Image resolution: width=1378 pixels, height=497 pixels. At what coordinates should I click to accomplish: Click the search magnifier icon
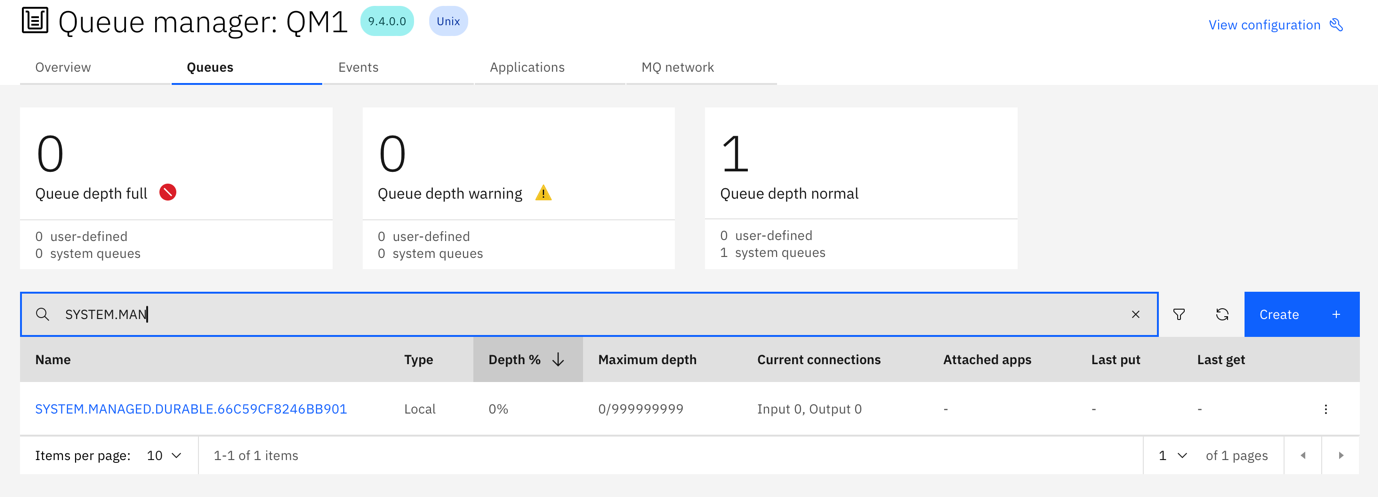42,314
